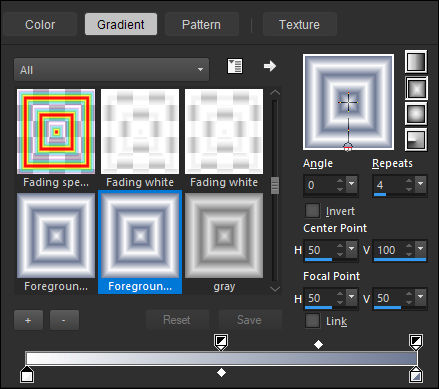Open the Focal Point V dropdown arrow
Image resolution: width=439 pixels, height=389 pixels.
pos(421,297)
